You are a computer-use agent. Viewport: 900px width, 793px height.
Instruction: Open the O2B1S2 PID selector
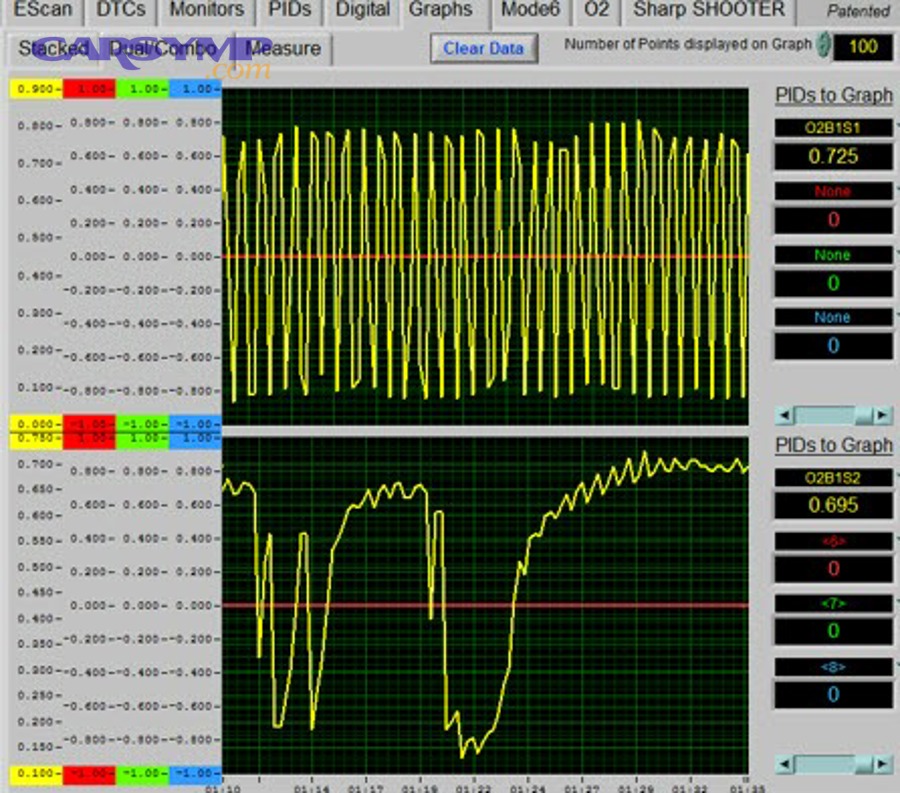click(833, 477)
